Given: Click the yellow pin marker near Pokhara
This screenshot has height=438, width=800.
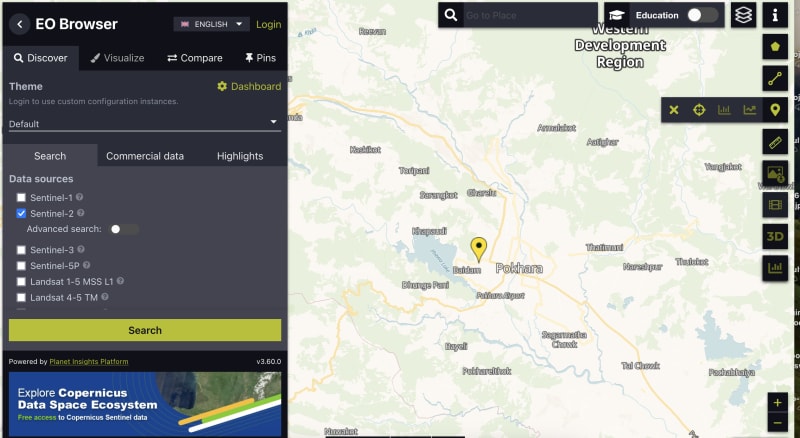Looking at the screenshot, I should [x=479, y=249].
